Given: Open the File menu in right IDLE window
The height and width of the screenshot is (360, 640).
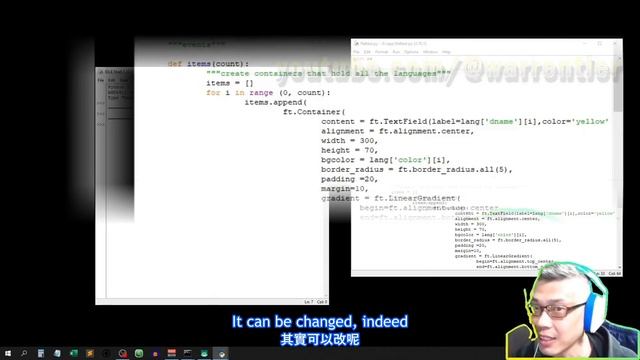Looking at the screenshot, I should coord(356,52).
